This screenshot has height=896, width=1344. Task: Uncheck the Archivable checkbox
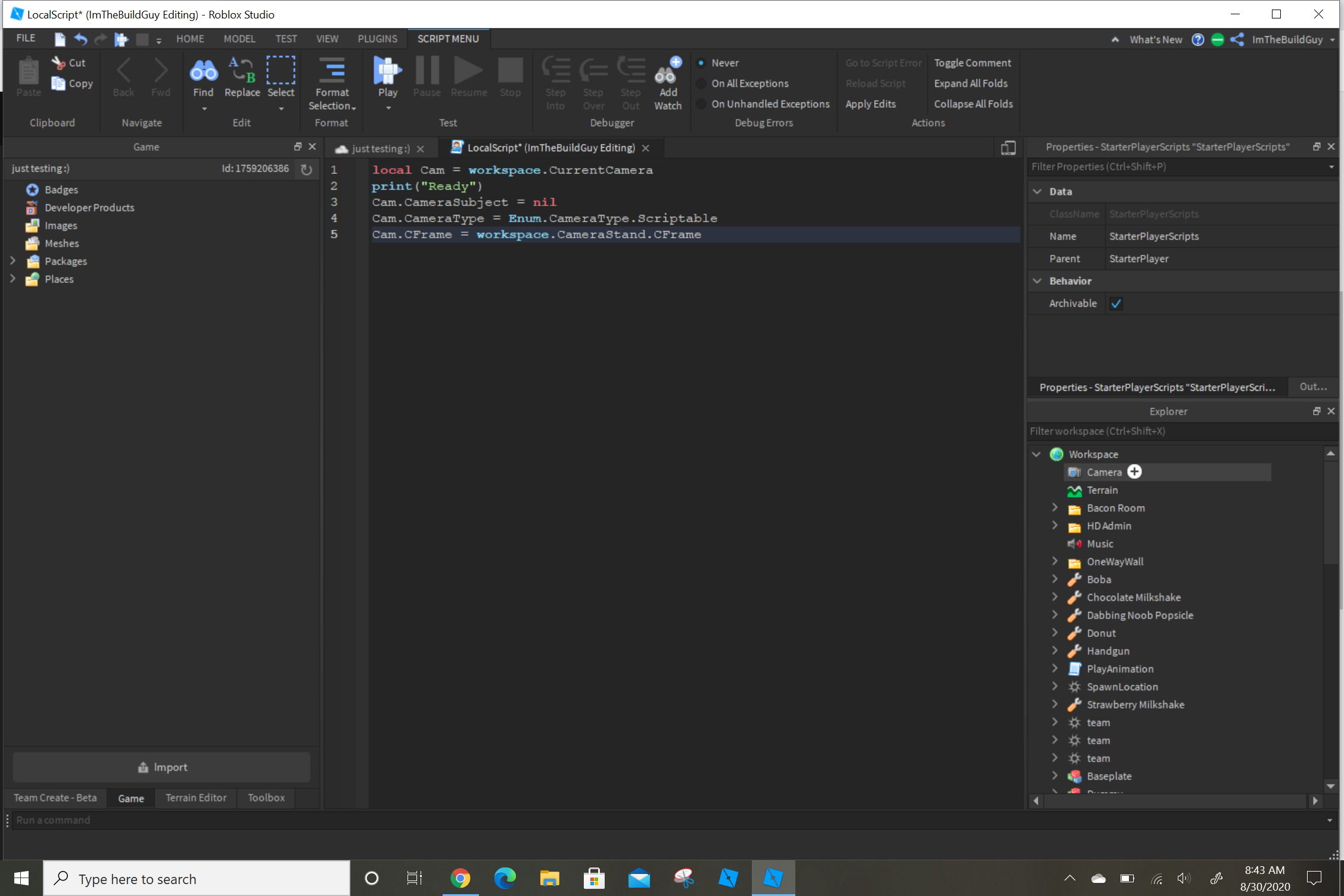[x=1116, y=304]
